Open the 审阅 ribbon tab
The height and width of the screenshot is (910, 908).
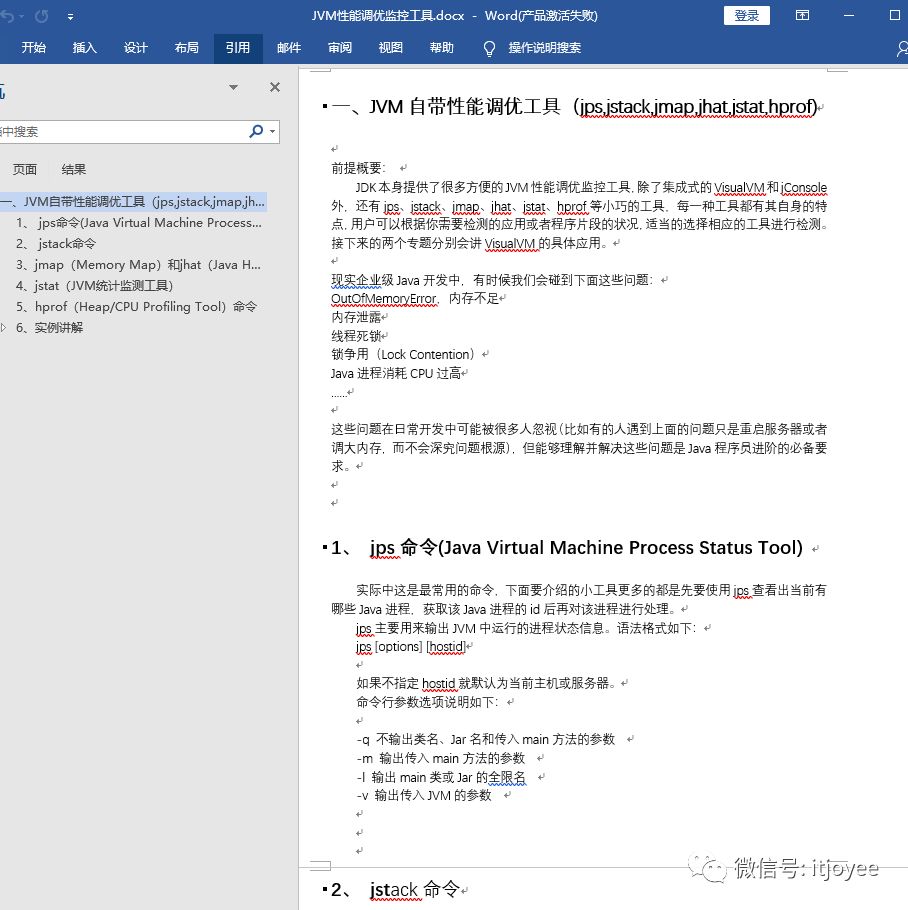[340, 48]
